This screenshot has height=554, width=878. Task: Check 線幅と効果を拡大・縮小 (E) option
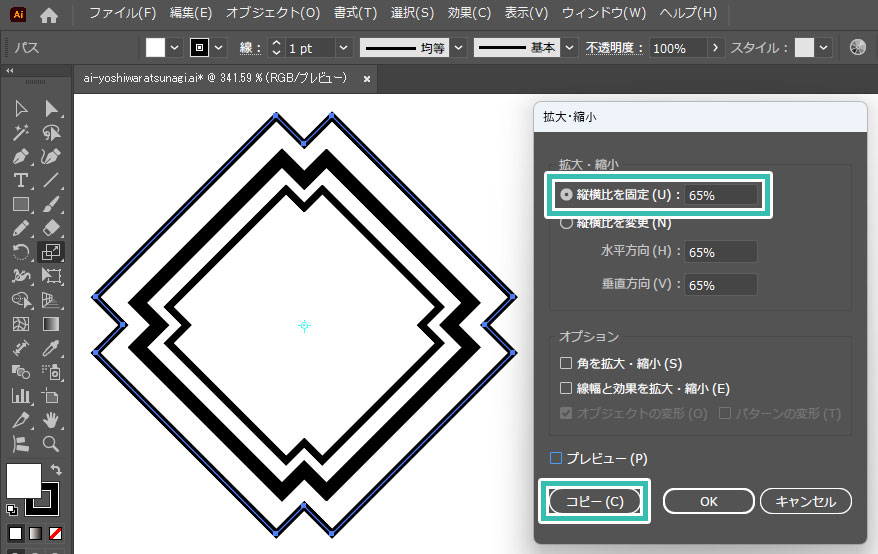click(x=567, y=388)
